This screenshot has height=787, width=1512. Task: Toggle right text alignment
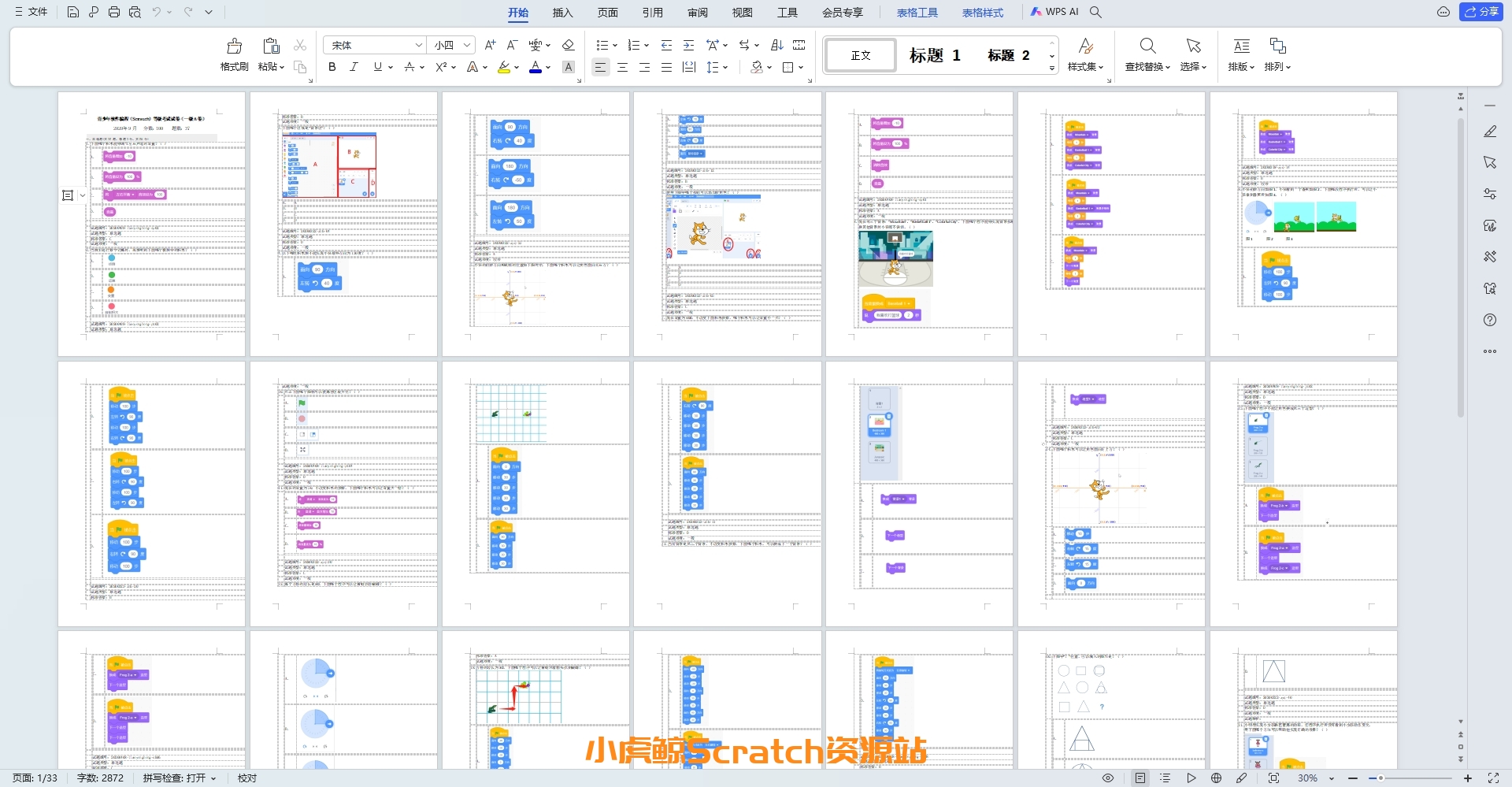click(644, 67)
